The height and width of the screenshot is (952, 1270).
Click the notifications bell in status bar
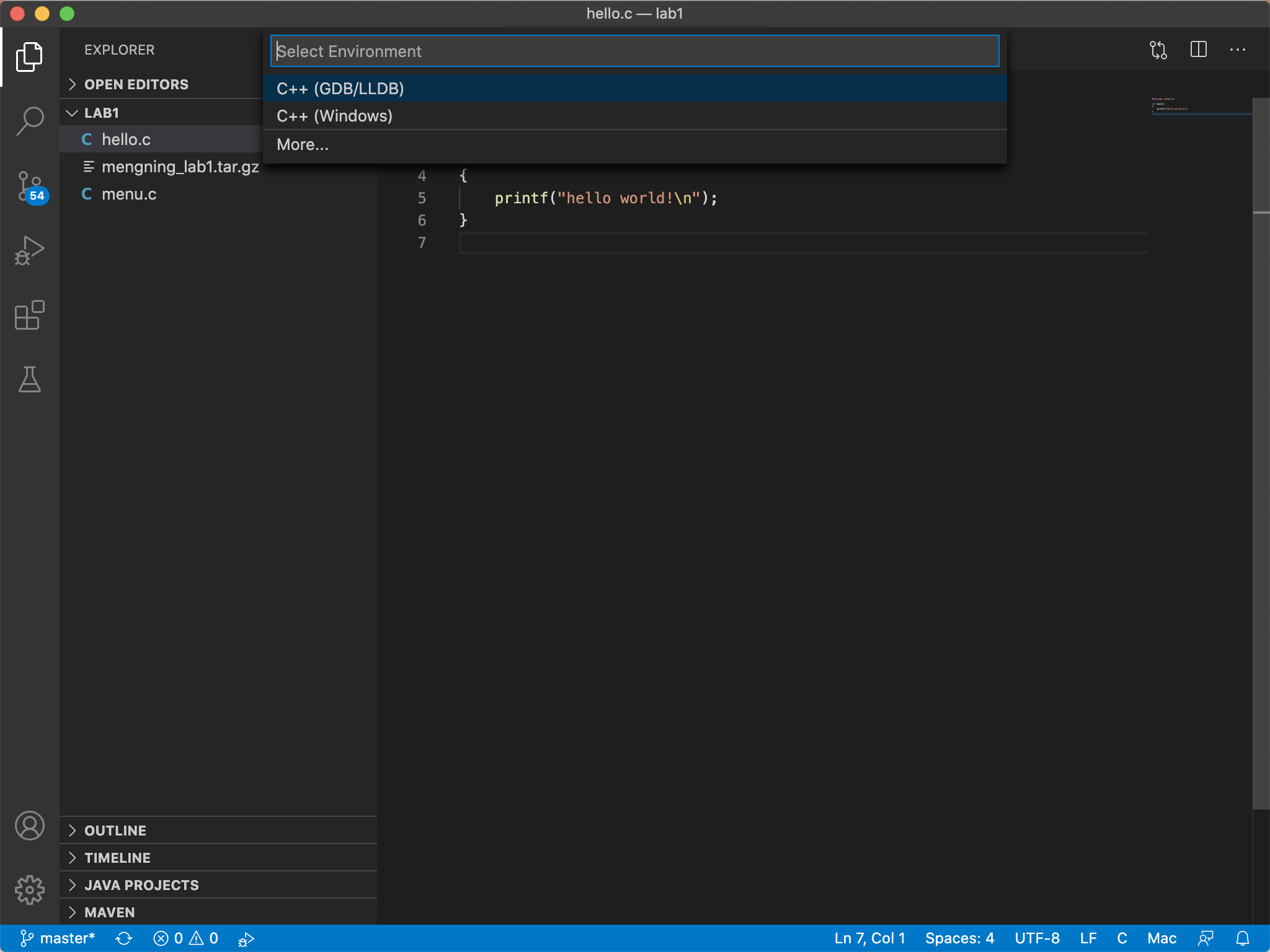[1243, 938]
